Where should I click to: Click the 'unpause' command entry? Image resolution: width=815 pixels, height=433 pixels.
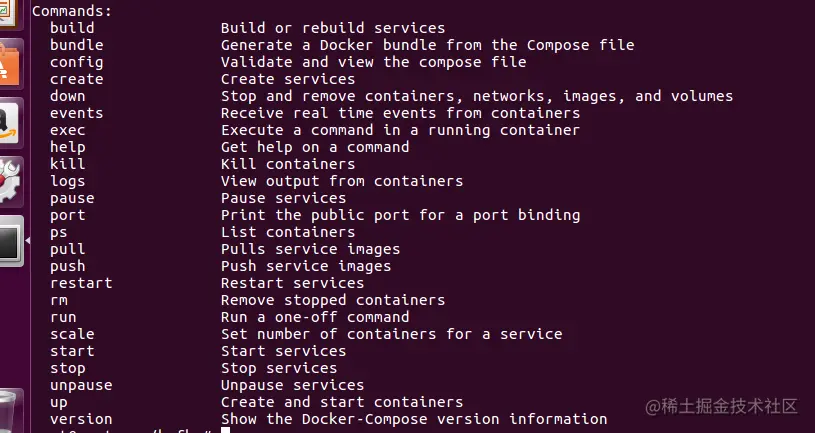(81, 386)
